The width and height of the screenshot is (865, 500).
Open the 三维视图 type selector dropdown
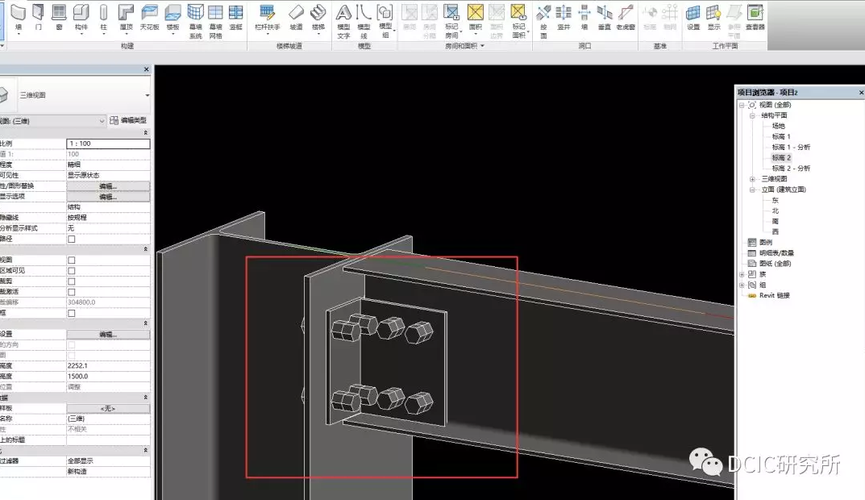[x=147, y=95]
